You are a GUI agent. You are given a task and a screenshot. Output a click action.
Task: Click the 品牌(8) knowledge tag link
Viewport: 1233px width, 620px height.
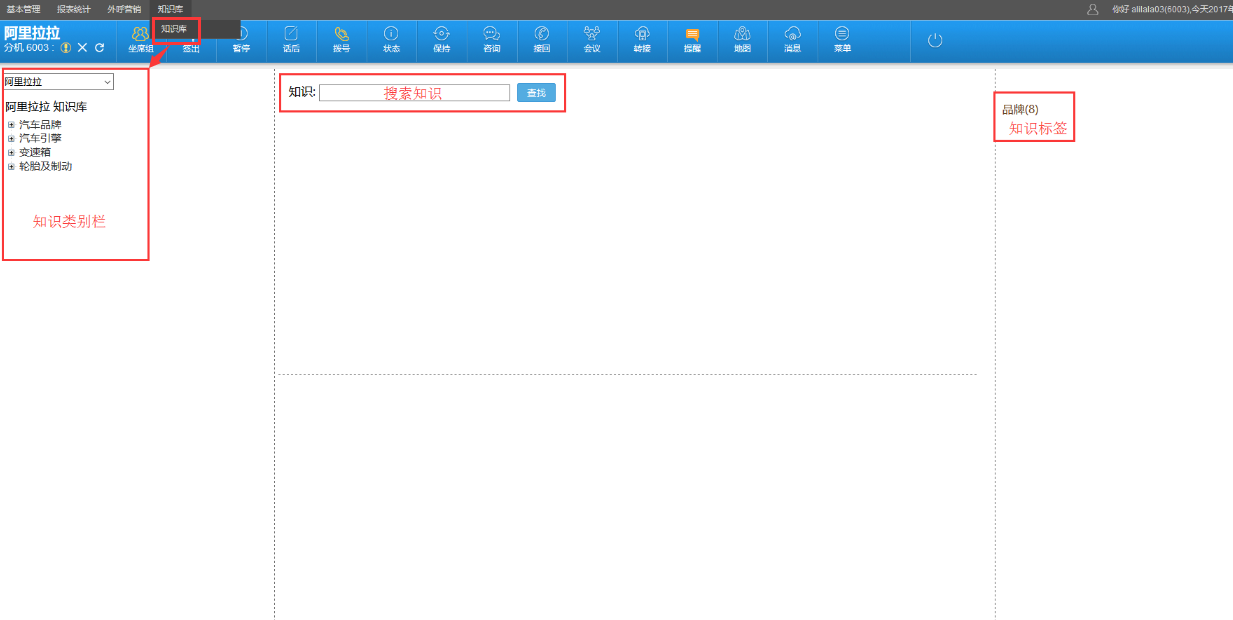[1020, 109]
